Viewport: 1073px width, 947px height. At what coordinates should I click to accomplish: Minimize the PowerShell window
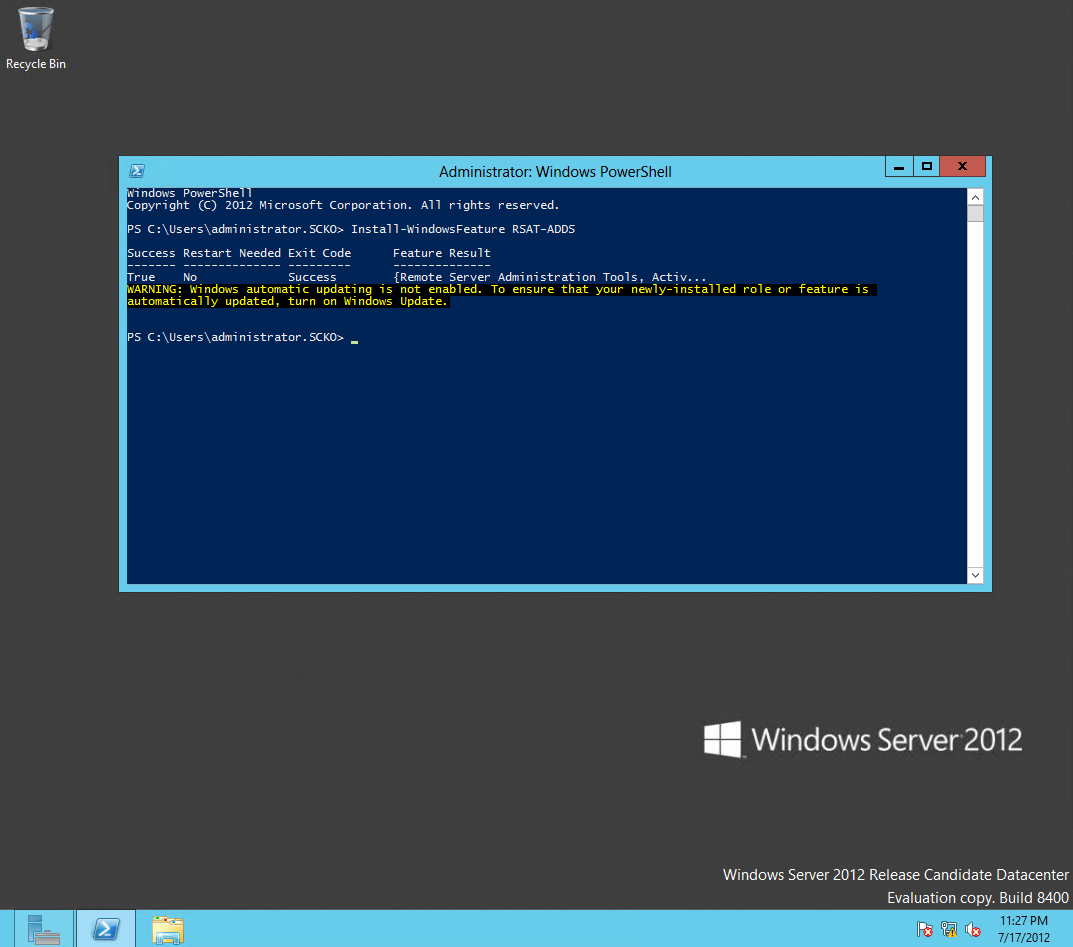(899, 166)
